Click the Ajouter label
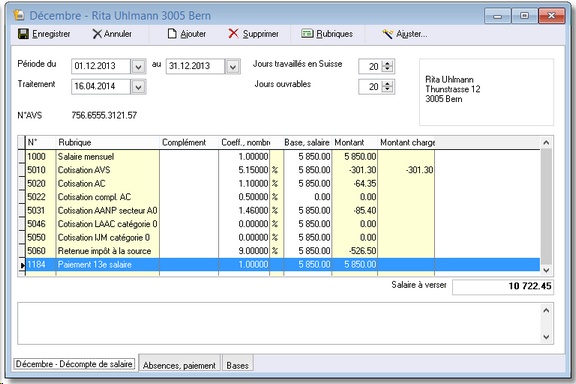The width and height of the screenshot is (576, 384). click(193, 34)
